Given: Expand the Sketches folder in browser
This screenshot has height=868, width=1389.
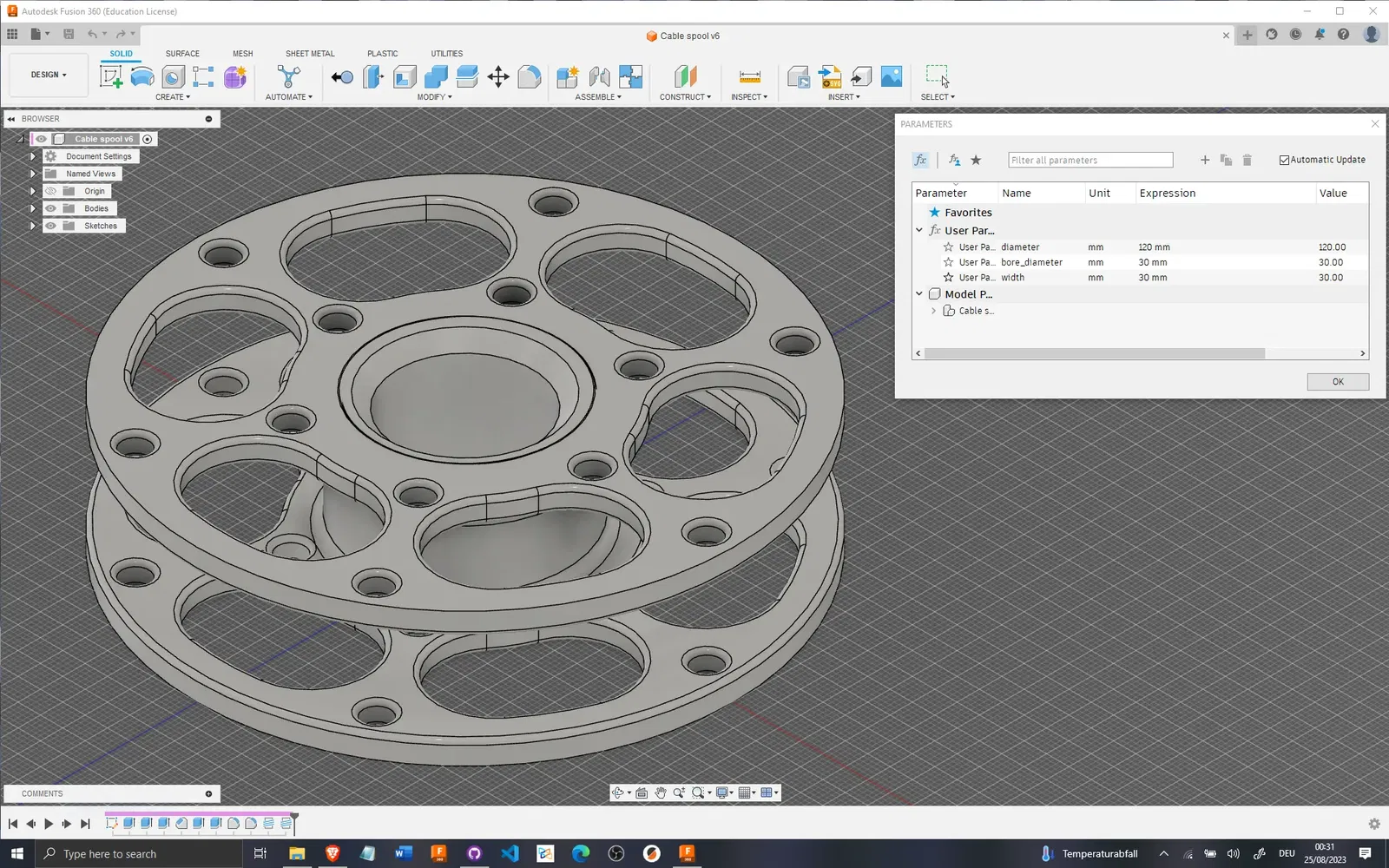Looking at the screenshot, I should pos(33,226).
